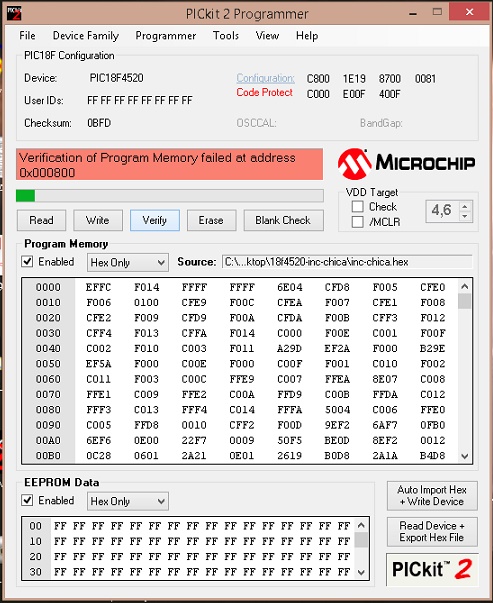Viewport: 493px width, 603px height.
Task: Maximize the PICkit 2 Programmer window
Action: coord(437,12)
